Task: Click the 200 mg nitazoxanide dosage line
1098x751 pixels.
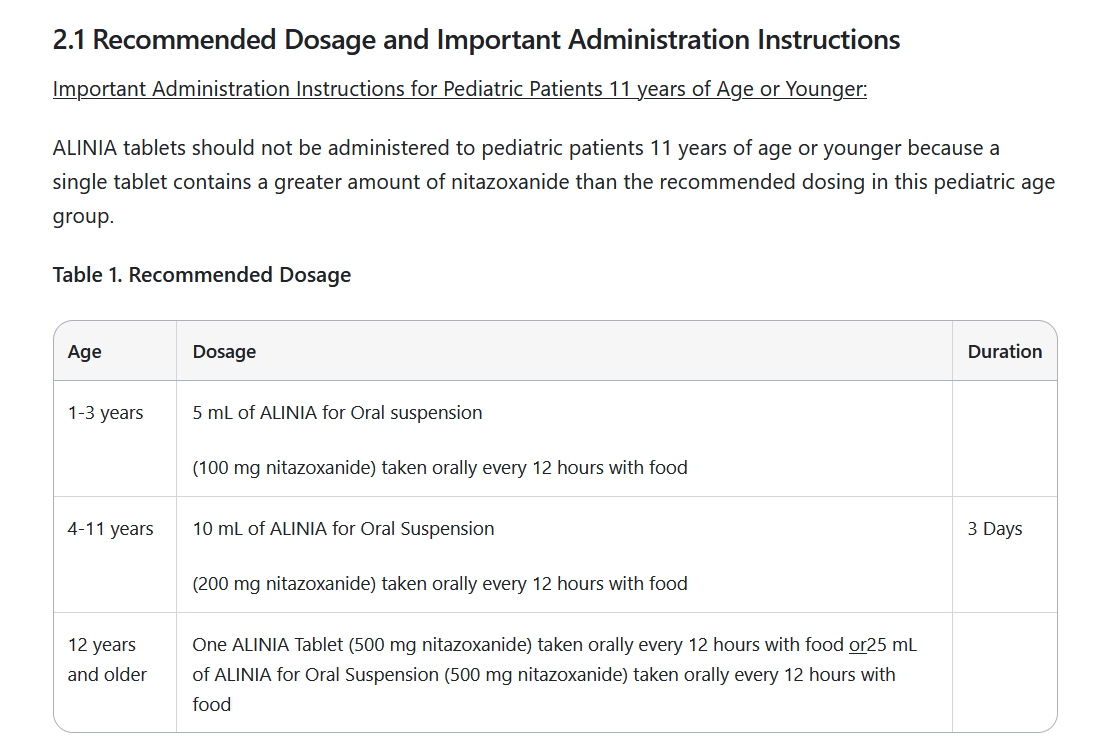Action: coord(440,584)
